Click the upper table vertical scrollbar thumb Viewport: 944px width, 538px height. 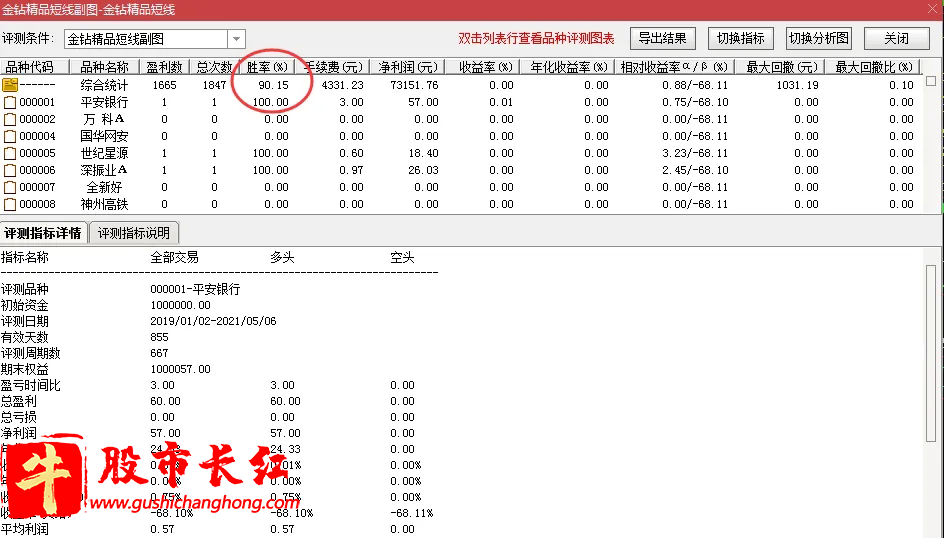[931, 81]
